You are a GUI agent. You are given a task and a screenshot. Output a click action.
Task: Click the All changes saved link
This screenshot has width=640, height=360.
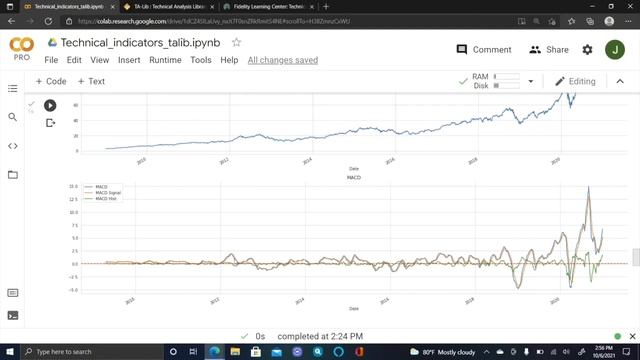pos(283,60)
